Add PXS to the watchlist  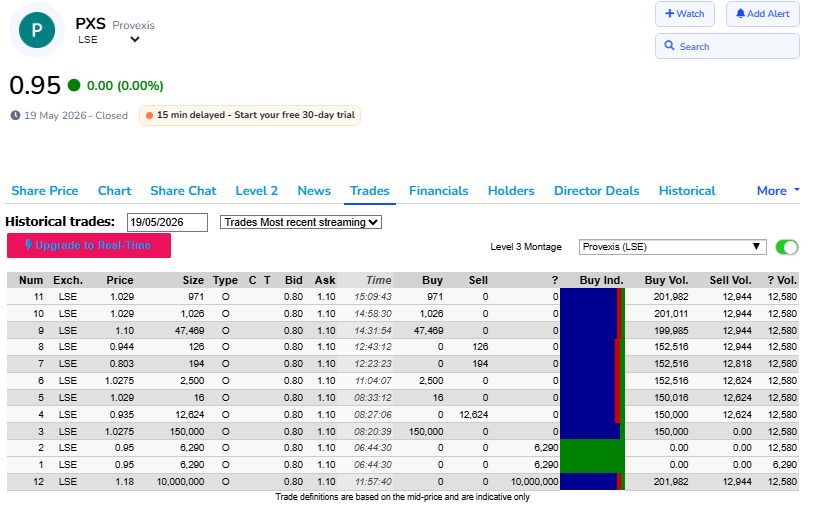(x=685, y=14)
